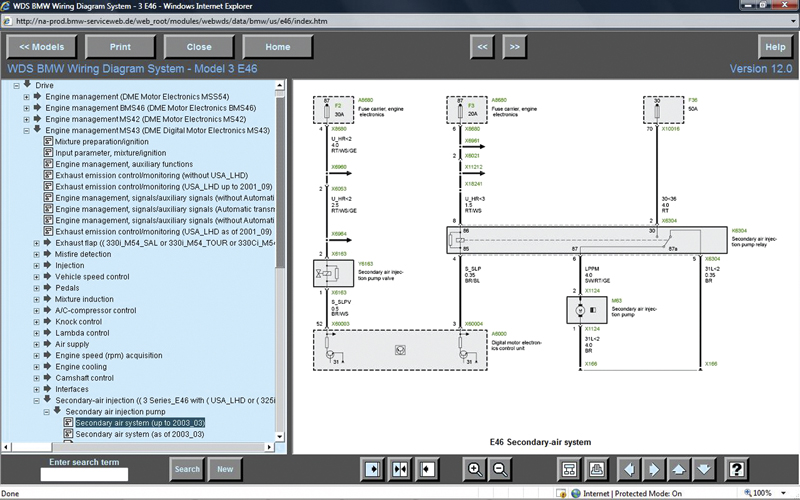Click the secondary air injection pump valve symbol
This screenshot has width=800, height=500.
[333, 273]
